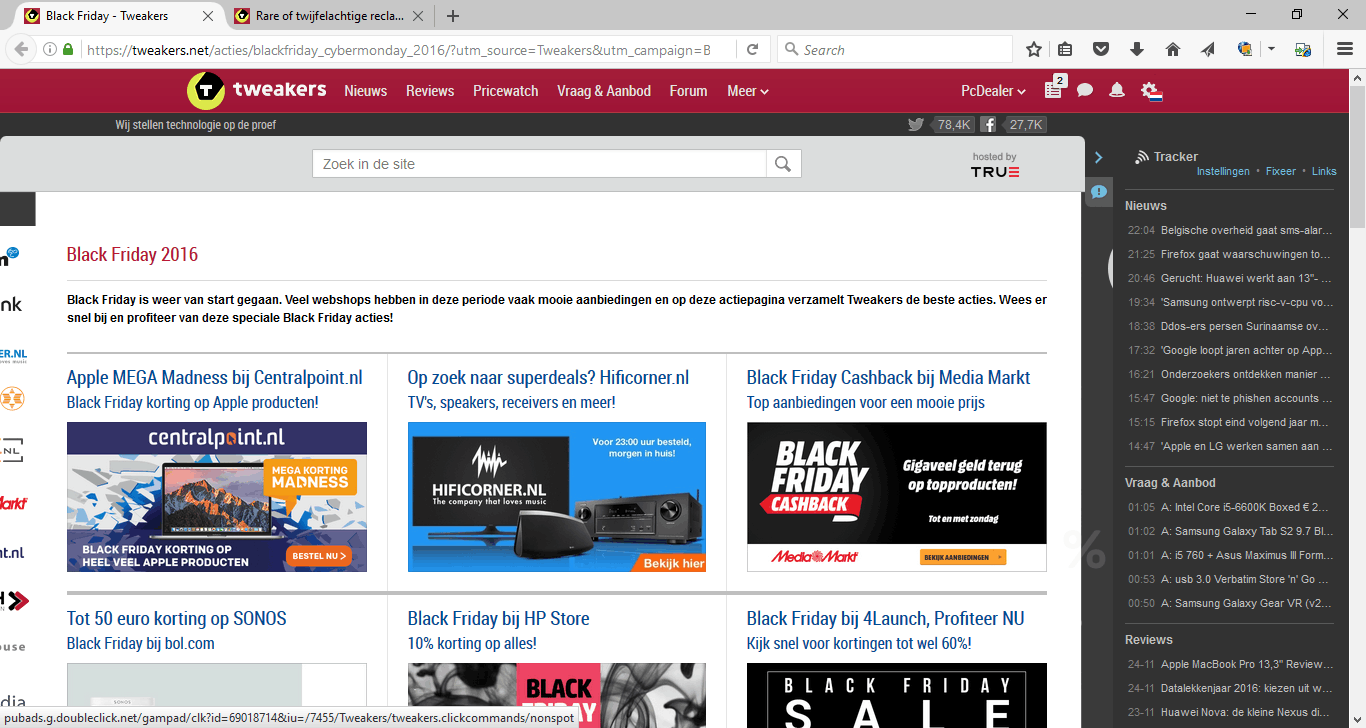Collapse the Tracker sidebar with the chevron

click(x=1098, y=157)
